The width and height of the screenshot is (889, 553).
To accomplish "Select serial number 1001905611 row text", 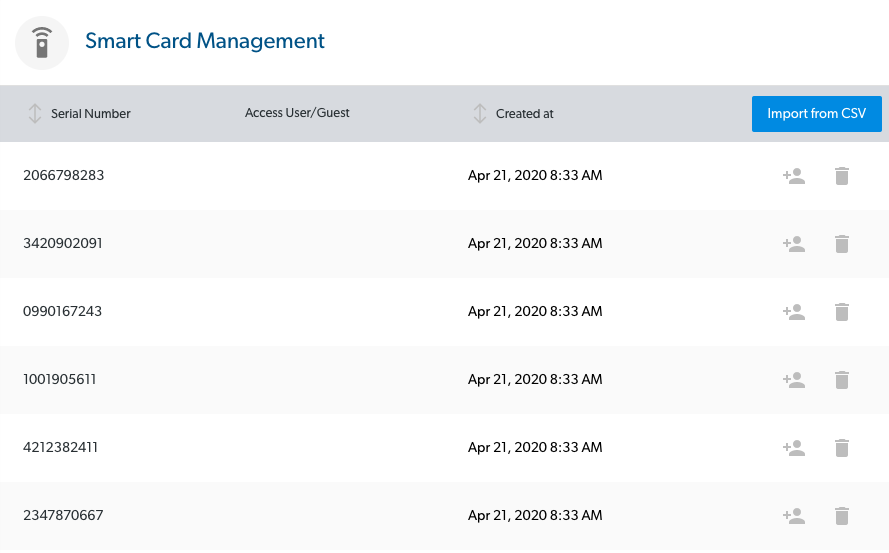I will (x=60, y=380).
